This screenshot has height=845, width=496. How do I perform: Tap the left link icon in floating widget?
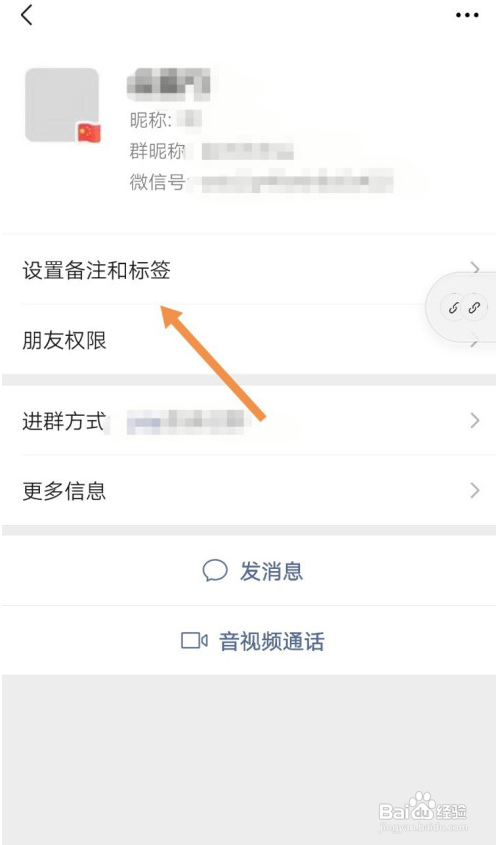pos(453,308)
